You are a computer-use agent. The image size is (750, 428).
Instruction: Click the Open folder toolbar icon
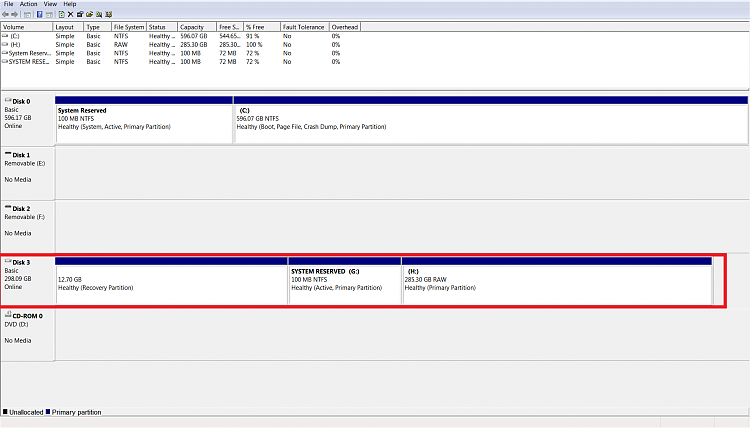coord(89,14)
